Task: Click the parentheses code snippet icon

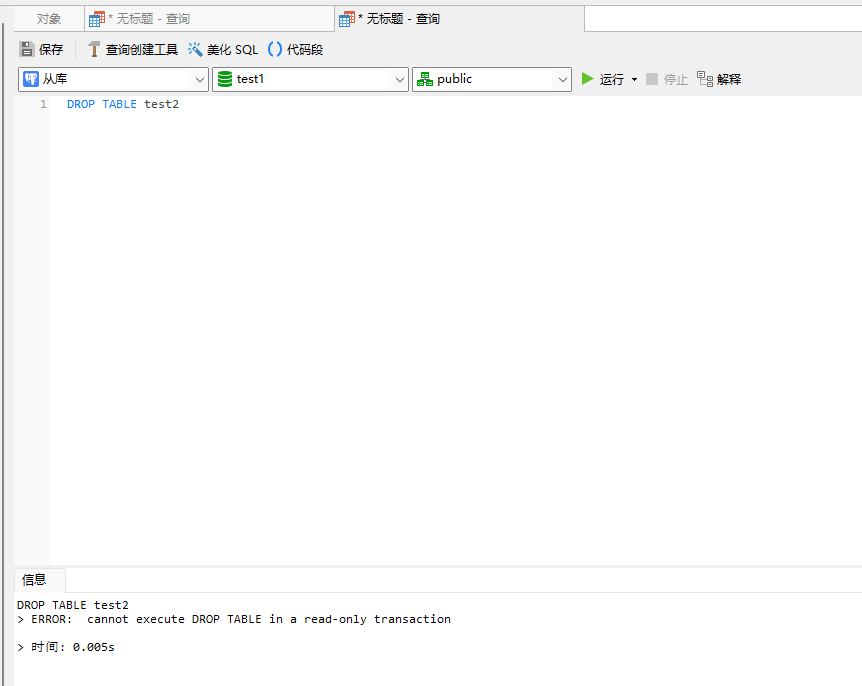Action: (275, 49)
